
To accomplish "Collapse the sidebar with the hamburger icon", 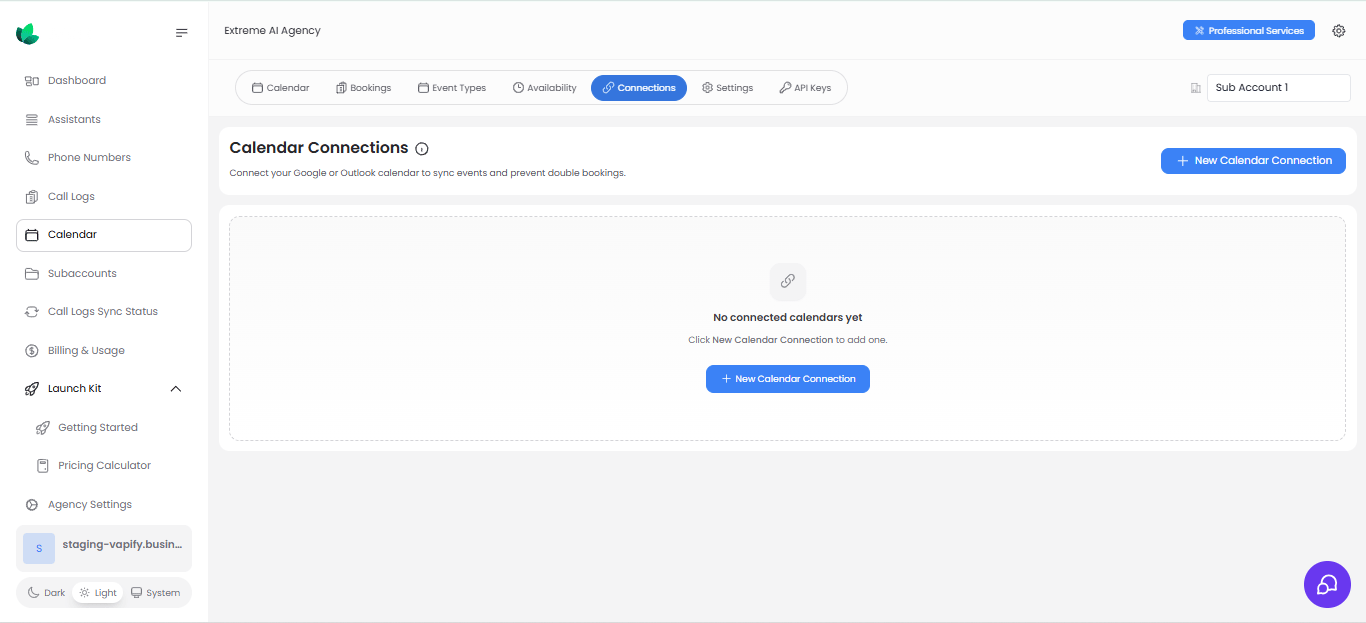I will [x=181, y=33].
